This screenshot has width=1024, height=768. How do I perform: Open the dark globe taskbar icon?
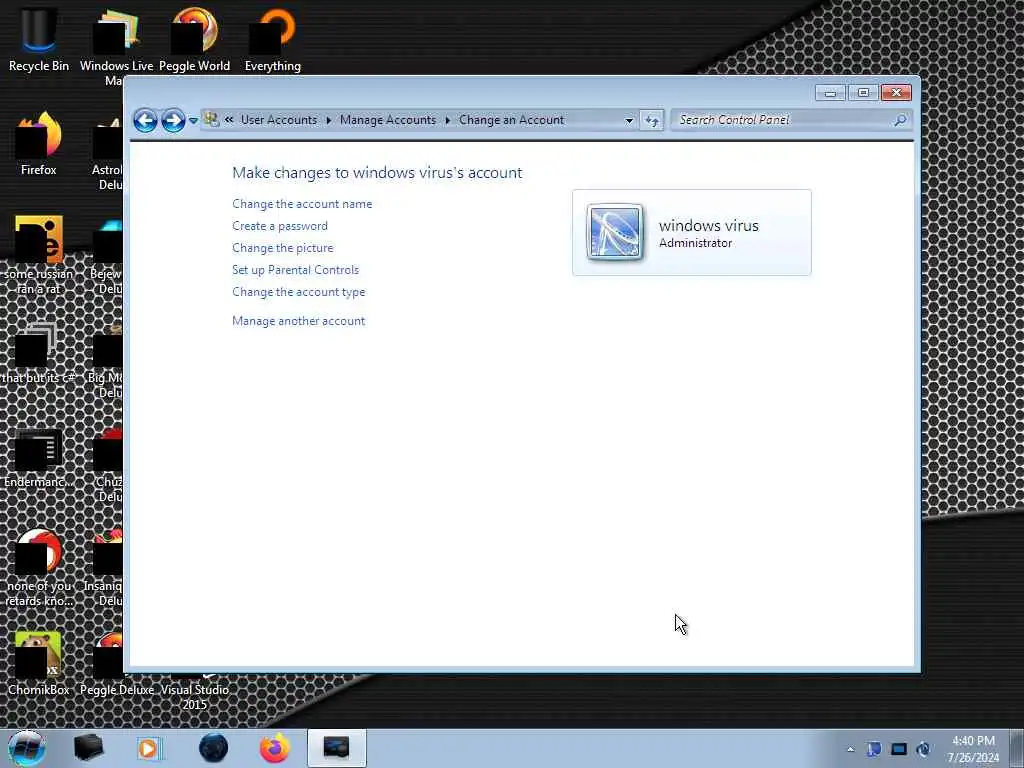click(213, 748)
